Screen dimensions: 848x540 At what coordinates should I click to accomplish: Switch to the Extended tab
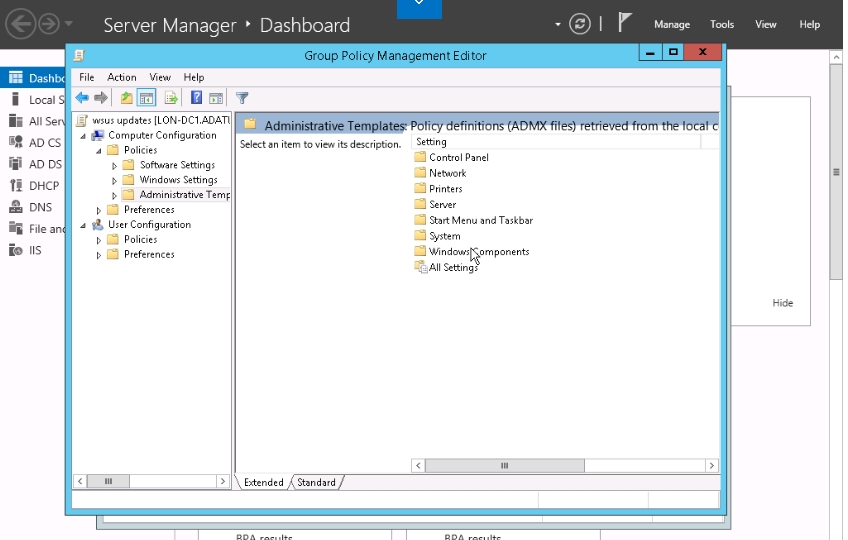point(263,482)
